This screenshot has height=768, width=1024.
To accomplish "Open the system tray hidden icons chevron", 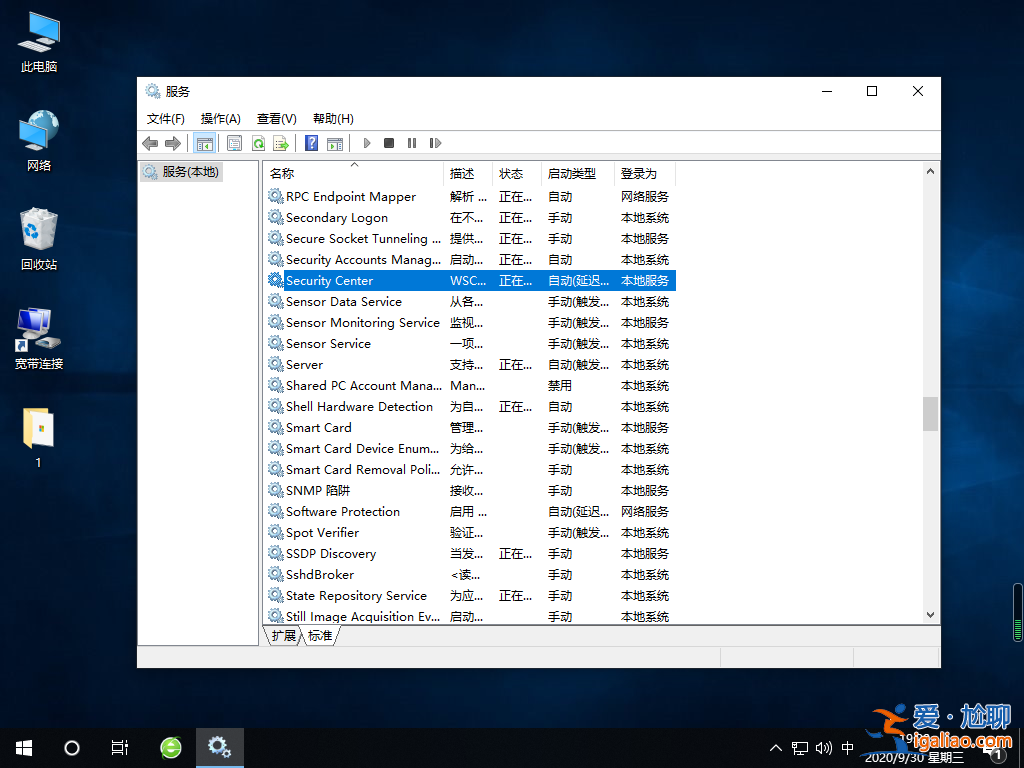I will click(x=776, y=747).
